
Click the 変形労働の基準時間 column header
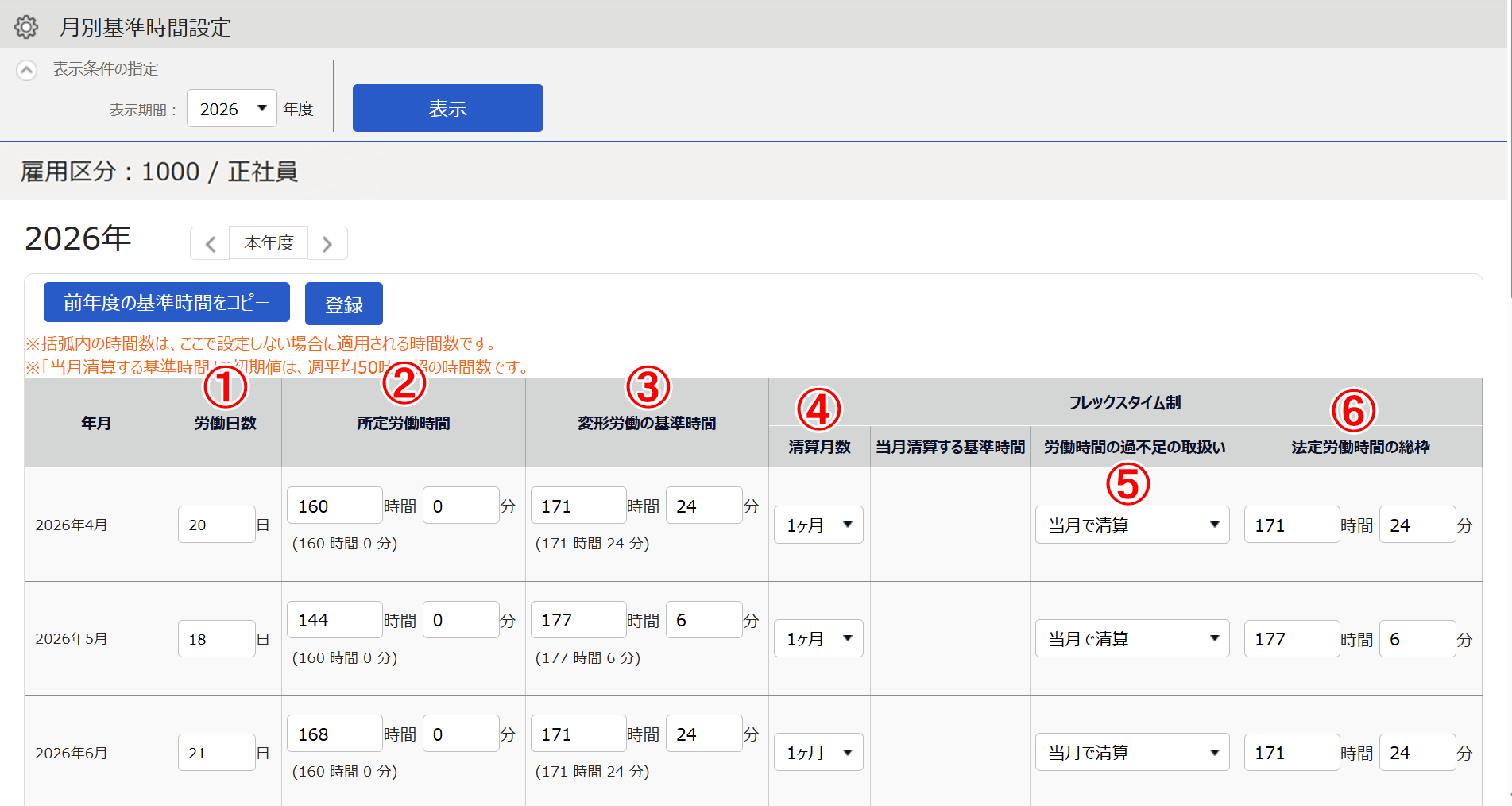point(647,424)
